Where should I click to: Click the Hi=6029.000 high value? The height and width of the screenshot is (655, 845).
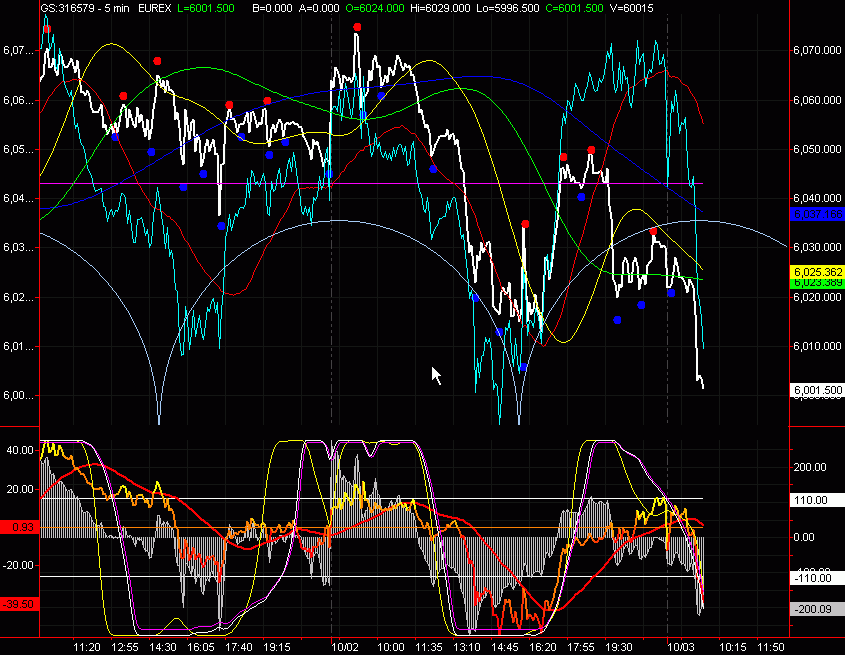coord(442,8)
